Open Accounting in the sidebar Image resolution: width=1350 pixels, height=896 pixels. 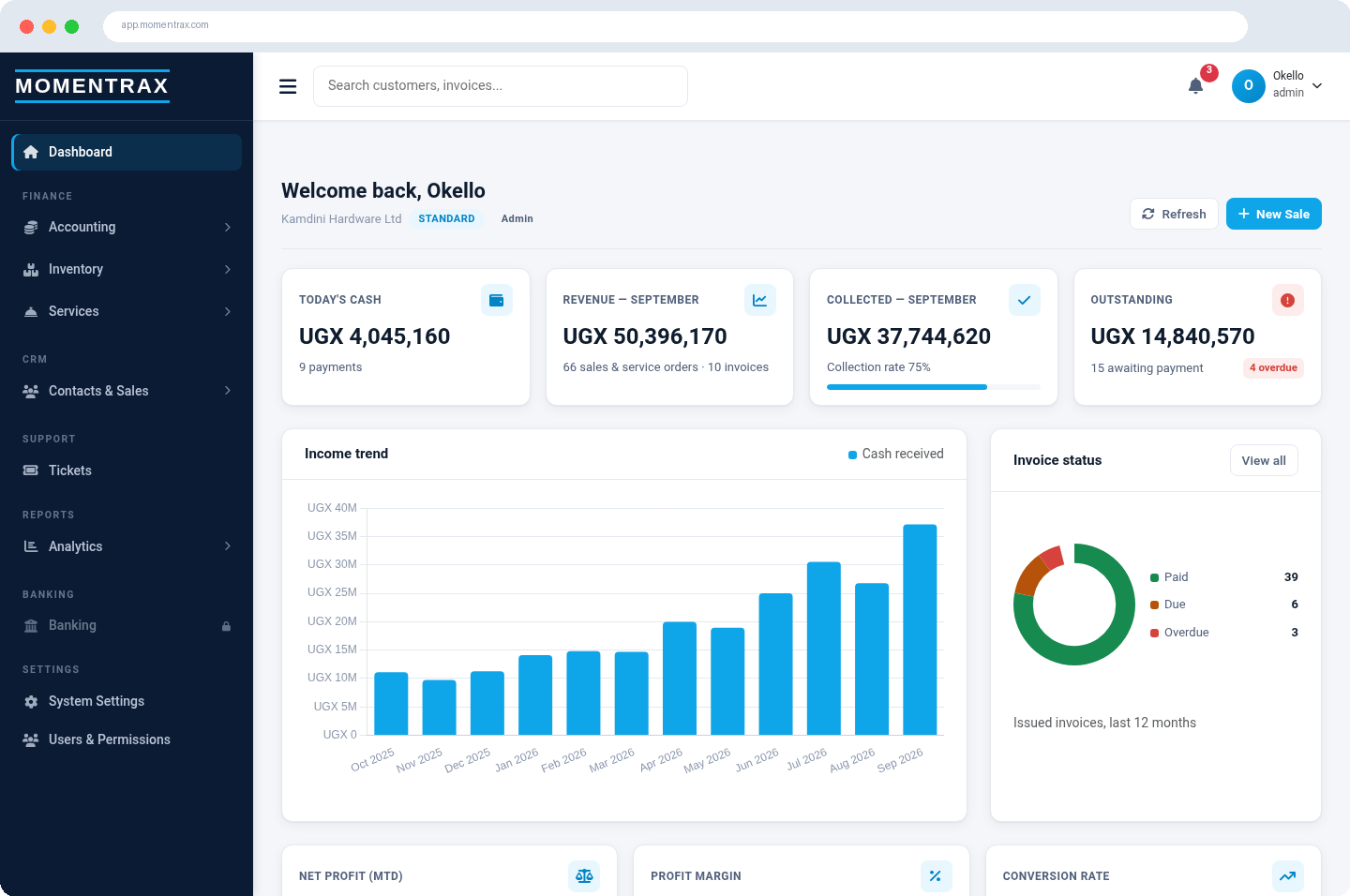coord(127,227)
